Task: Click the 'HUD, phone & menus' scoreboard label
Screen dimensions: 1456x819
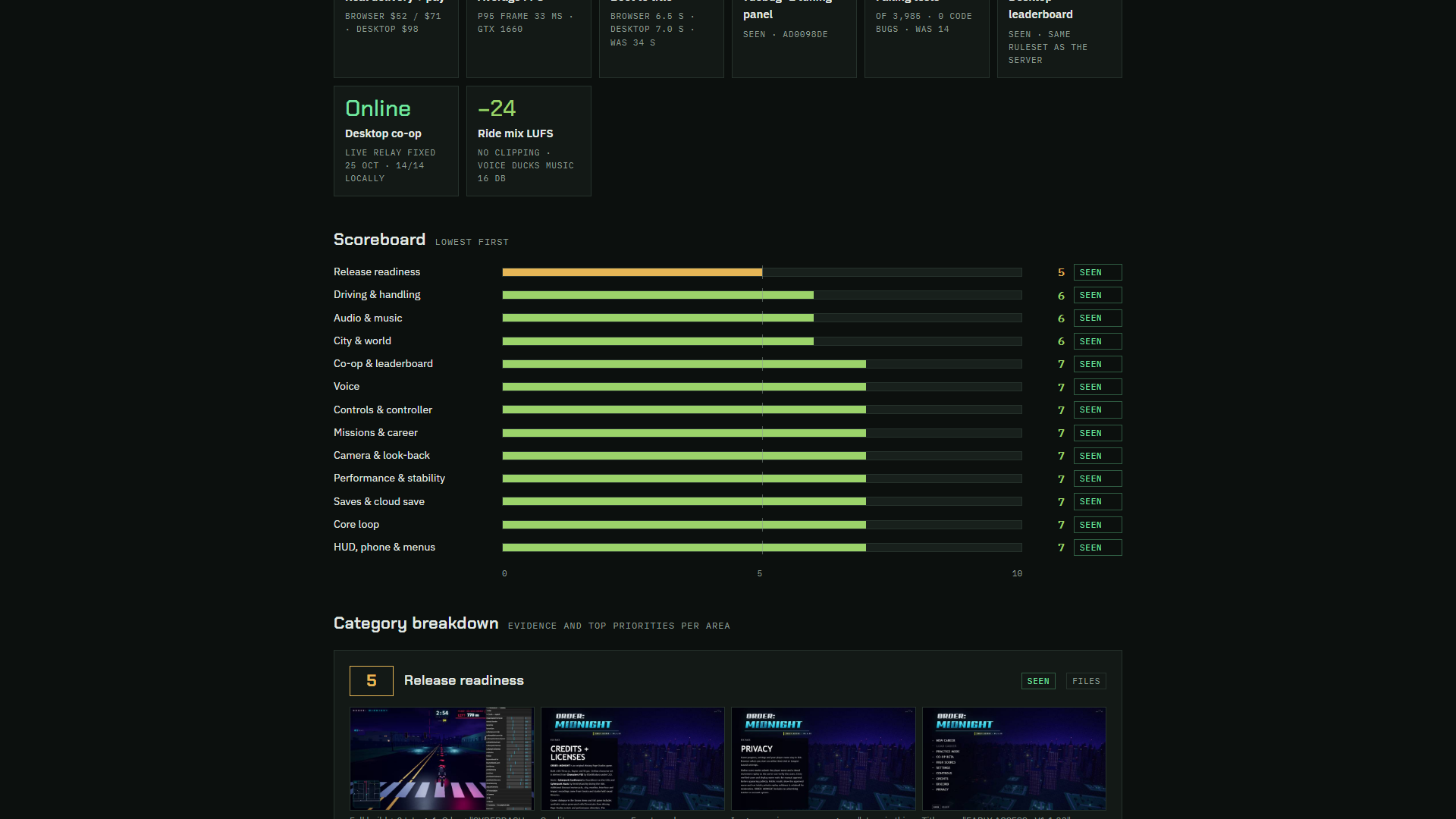Action: (x=384, y=547)
